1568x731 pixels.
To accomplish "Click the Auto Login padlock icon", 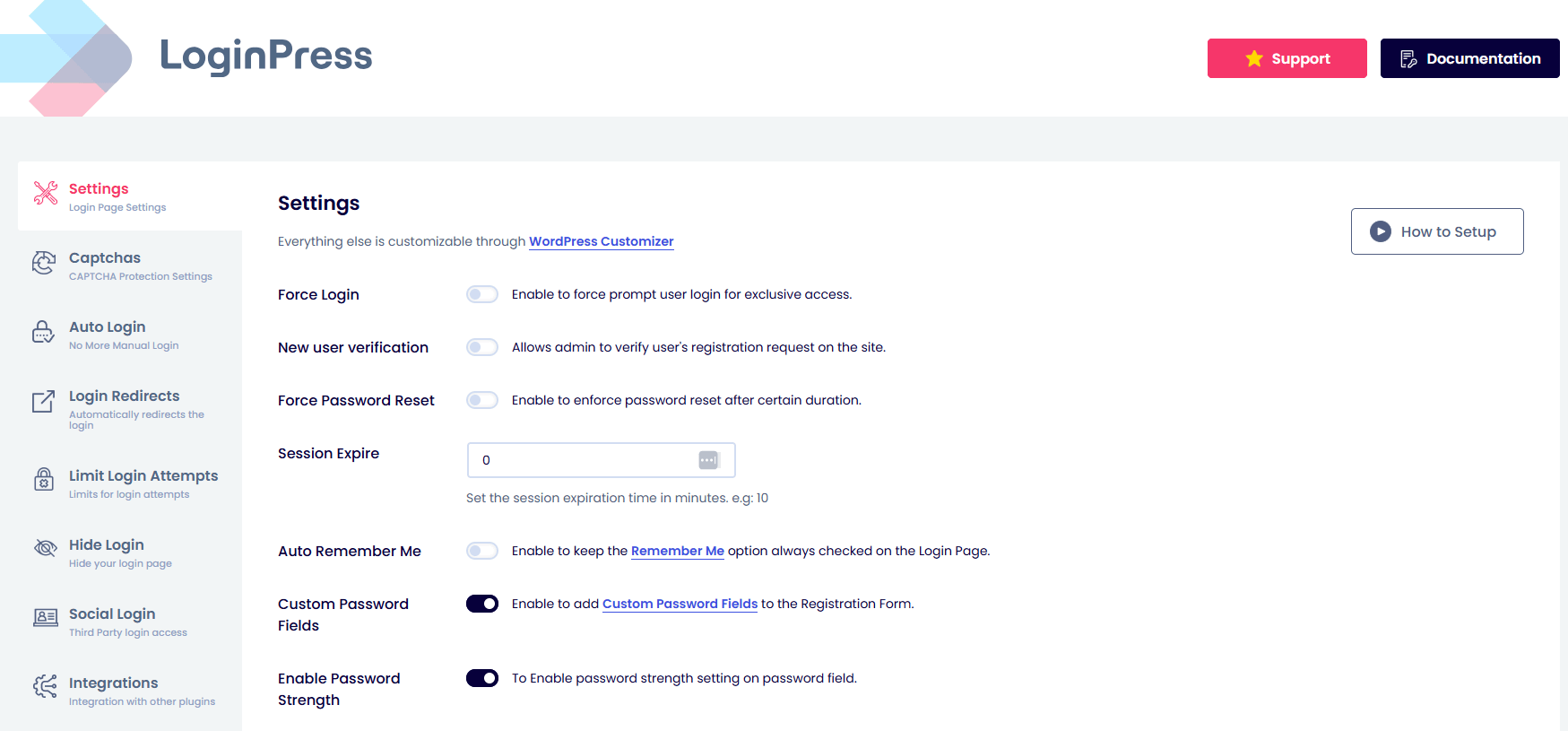I will click(43, 332).
